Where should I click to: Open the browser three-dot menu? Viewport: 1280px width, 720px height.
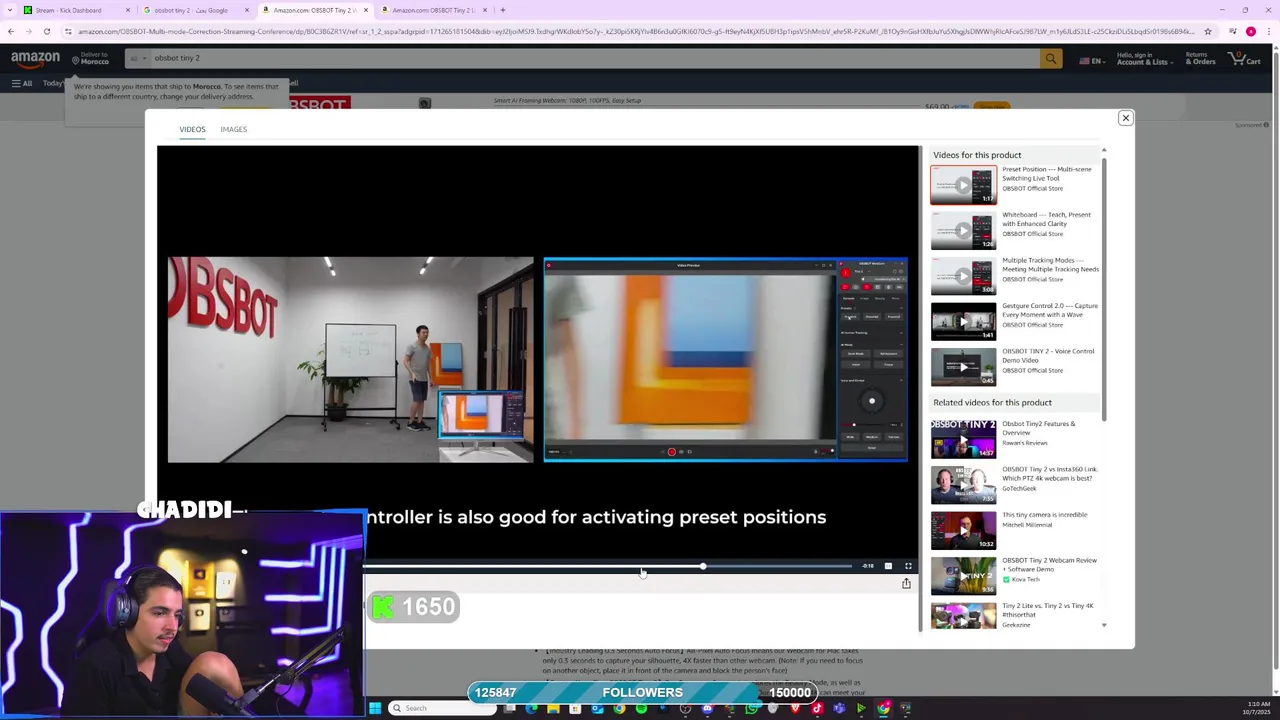(1268, 31)
